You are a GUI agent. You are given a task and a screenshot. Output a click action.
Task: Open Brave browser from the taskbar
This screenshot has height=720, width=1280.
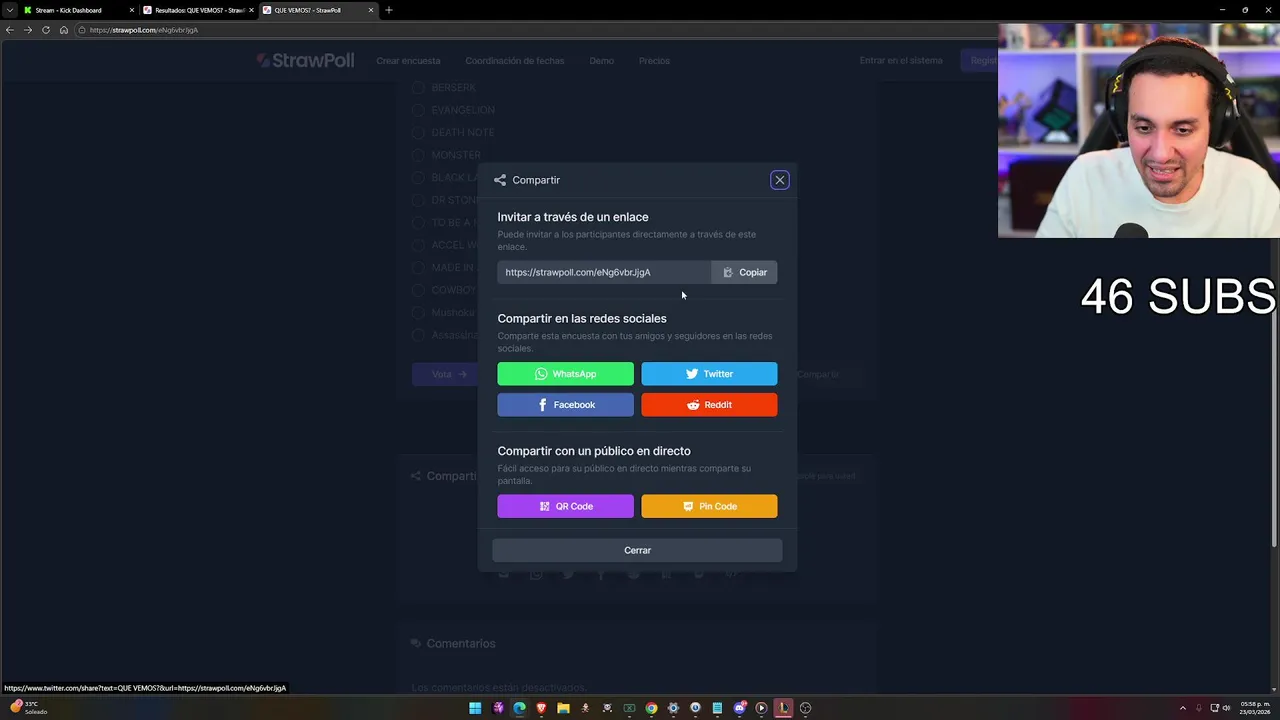541,708
